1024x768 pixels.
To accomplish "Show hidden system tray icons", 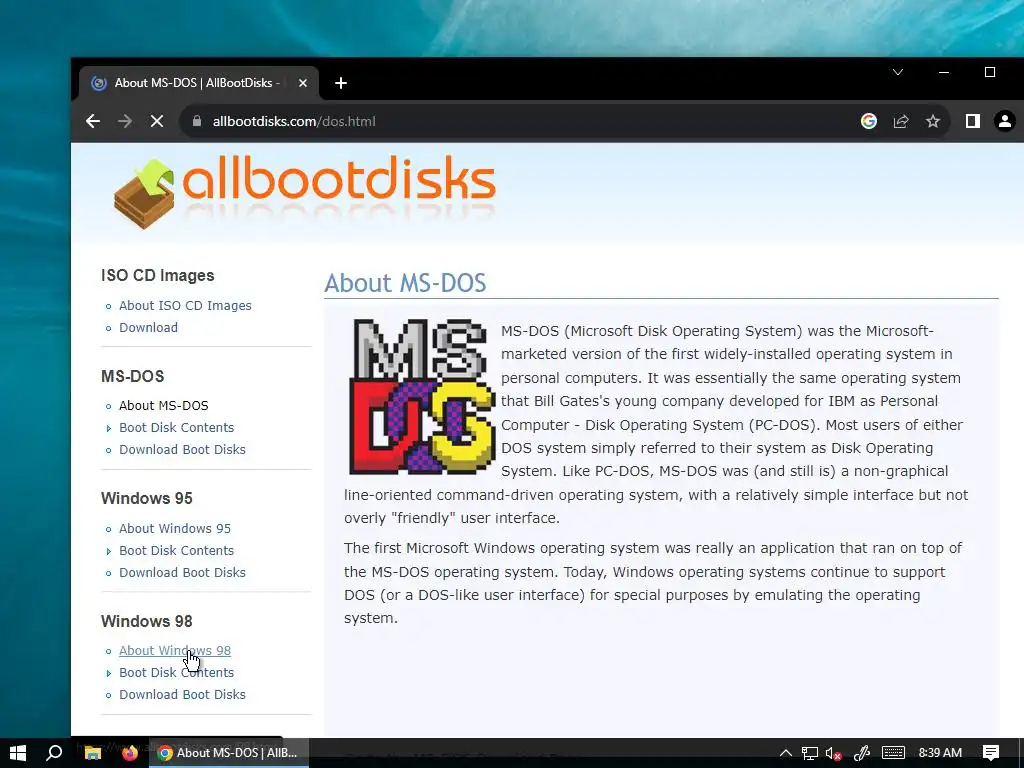I will point(786,753).
